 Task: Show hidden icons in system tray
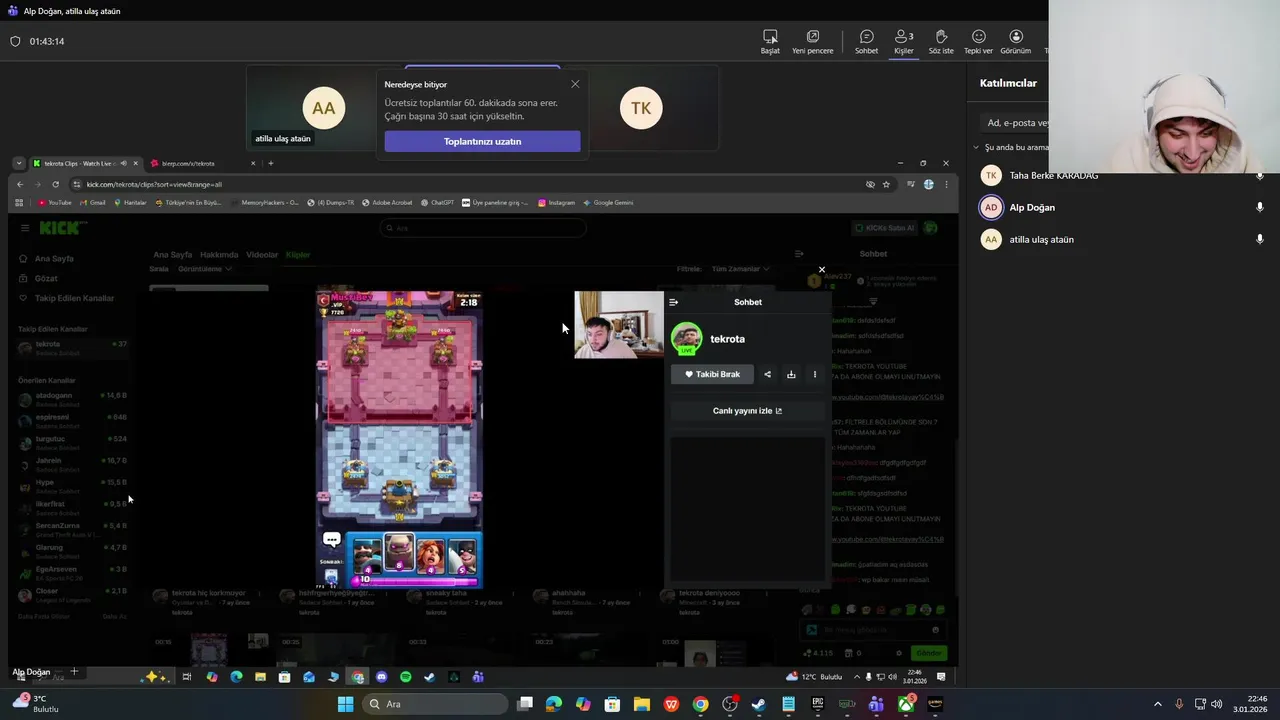1158,704
